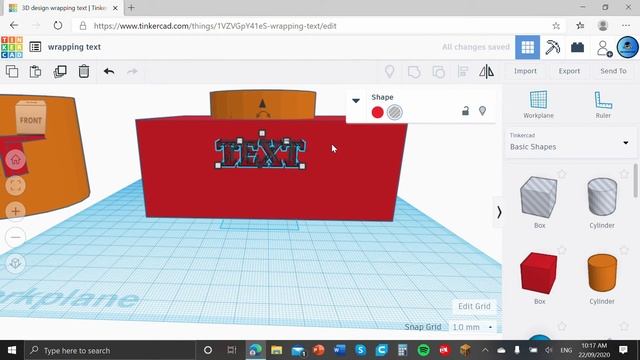640x360 pixels.
Task: Click the Redo arrow icon
Action: (132, 71)
